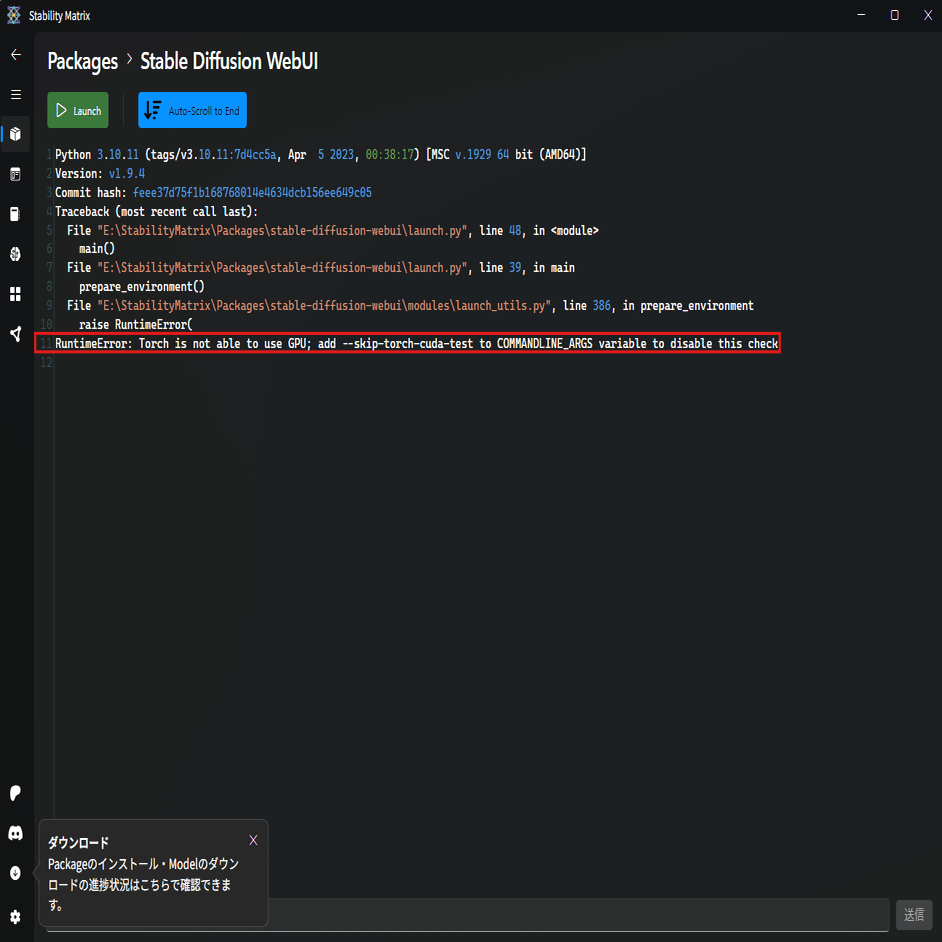The width and height of the screenshot is (942, 942).
Task: Launch the Stable Diffusion WebUI package
Action: point(78,110)
